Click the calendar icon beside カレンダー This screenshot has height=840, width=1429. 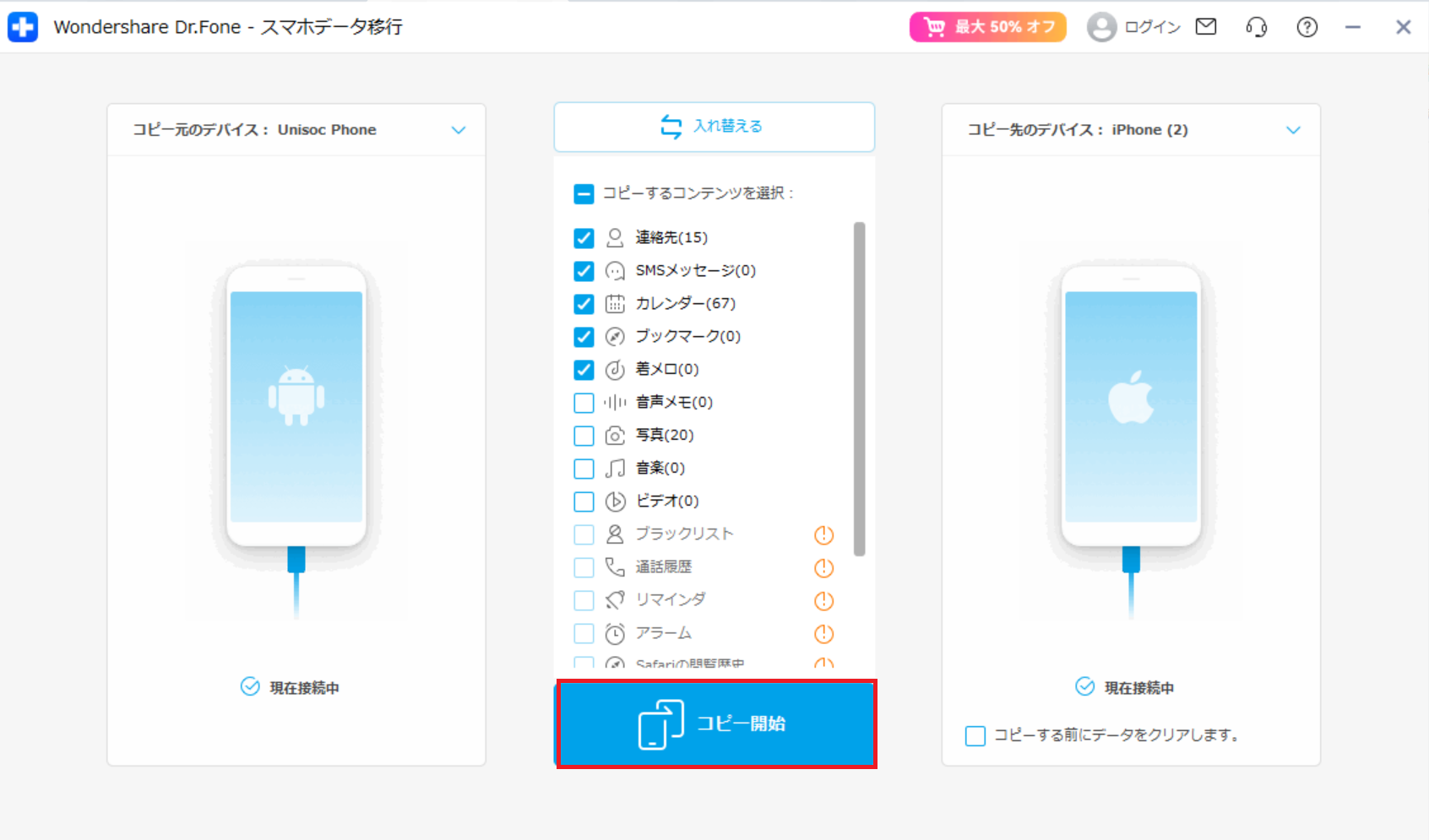pos(615,304)
